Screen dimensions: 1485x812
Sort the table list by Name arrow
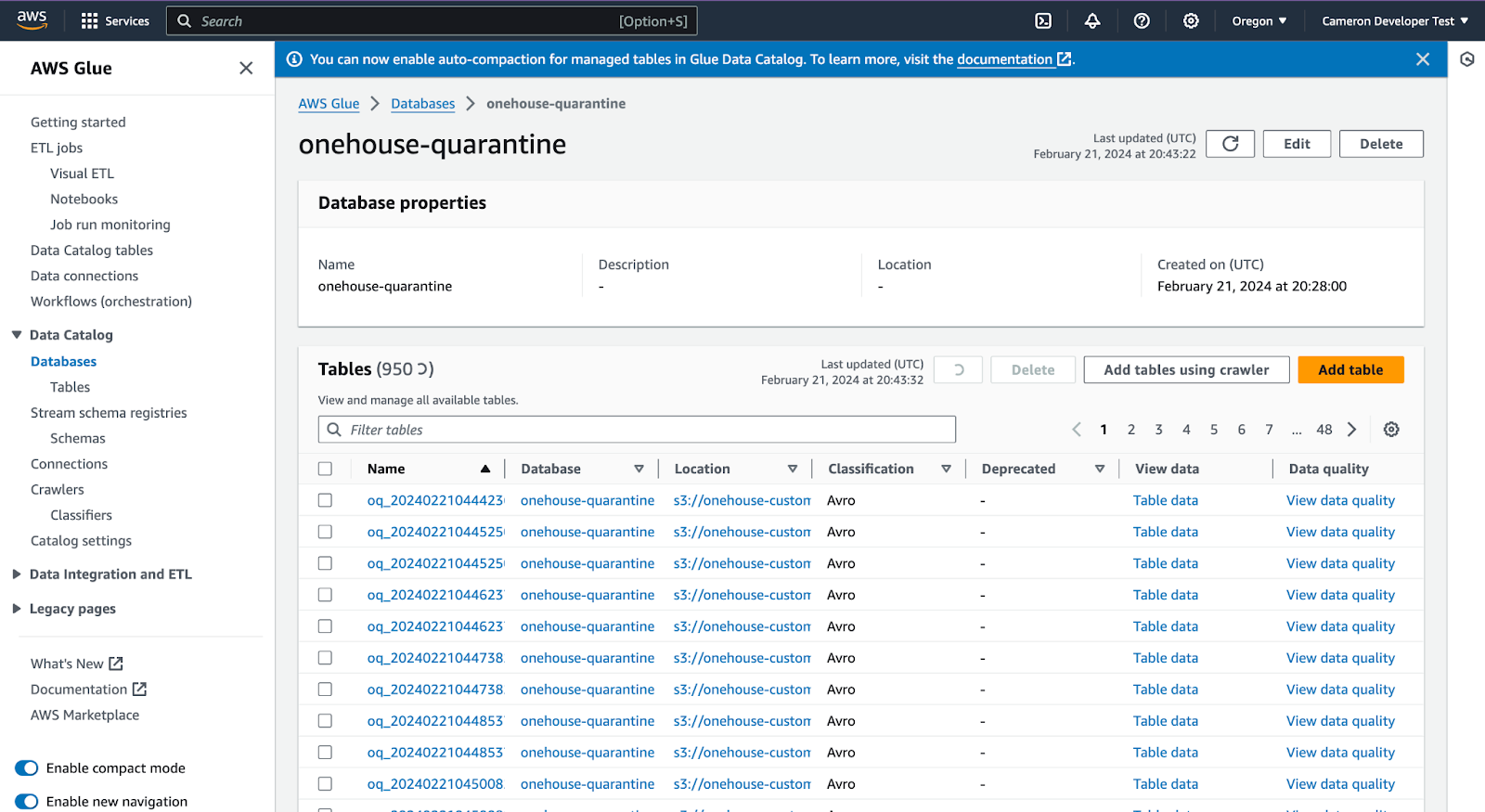point(484,469)
